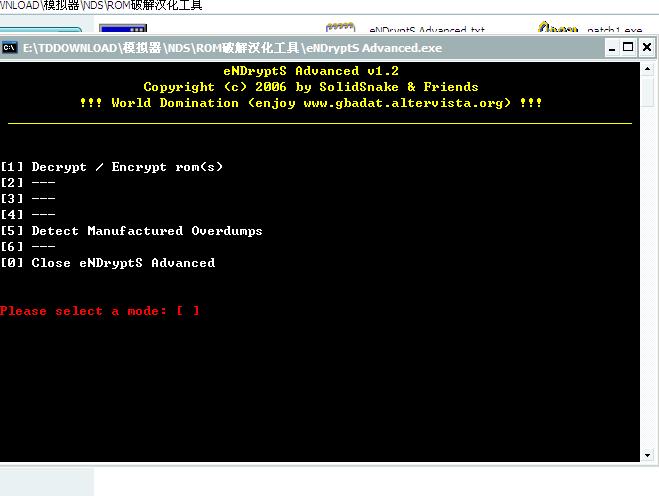The height and width of the screenshot is (496, 659).
Task: Click the '[4] ---' menu line
Action: pos(28,215)
